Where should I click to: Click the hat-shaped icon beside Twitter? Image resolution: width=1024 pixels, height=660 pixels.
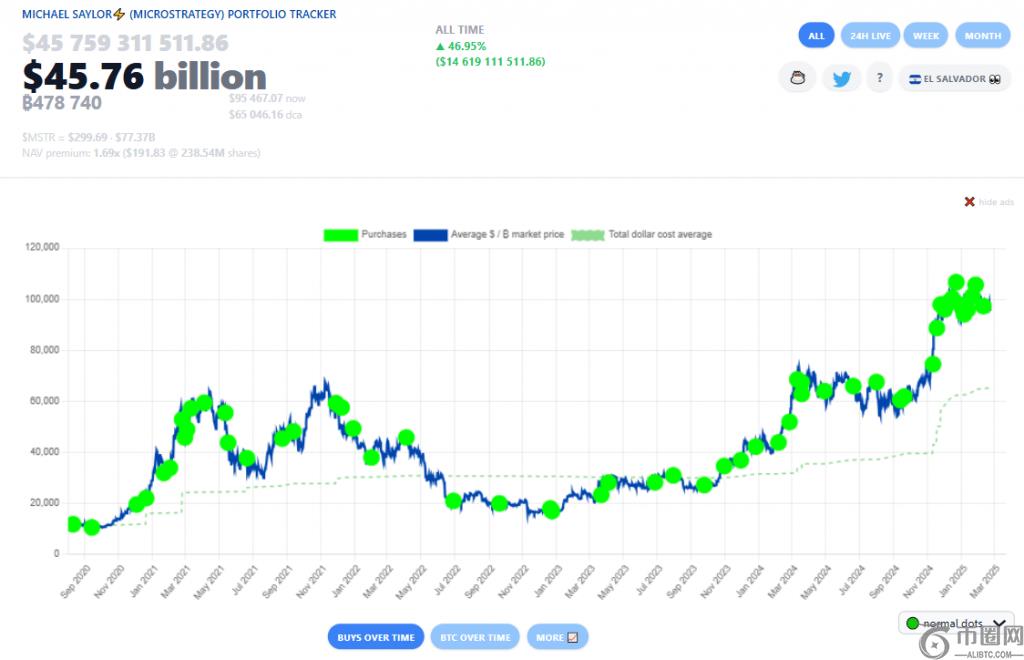pyautogui.click(x=798, y=78)
